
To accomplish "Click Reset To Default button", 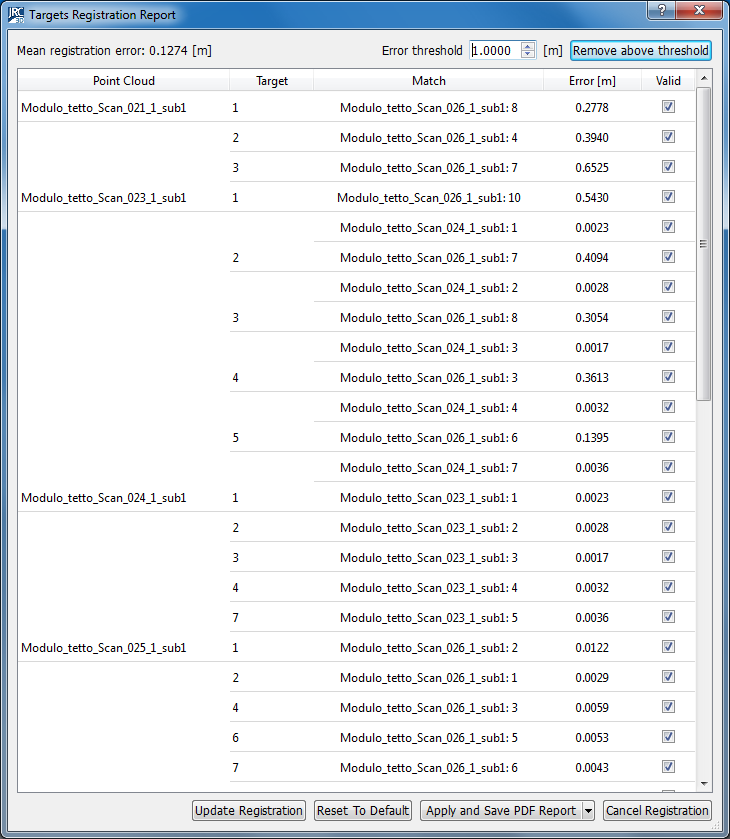I will tap(363, 811).
